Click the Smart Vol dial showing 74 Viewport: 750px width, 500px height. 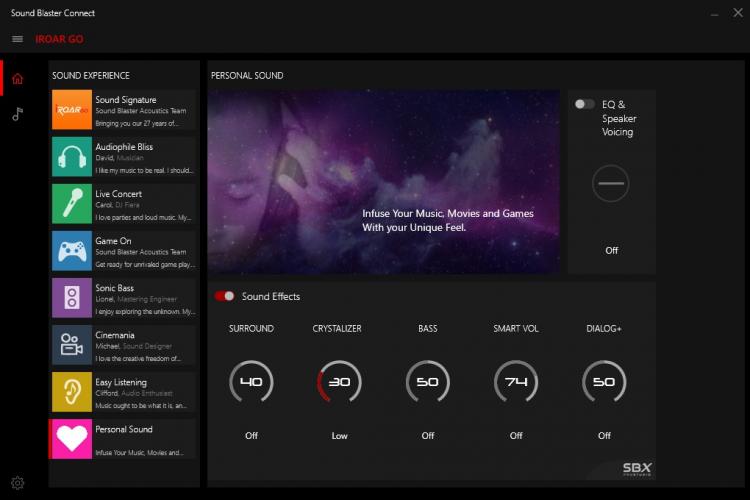(516, 382)
